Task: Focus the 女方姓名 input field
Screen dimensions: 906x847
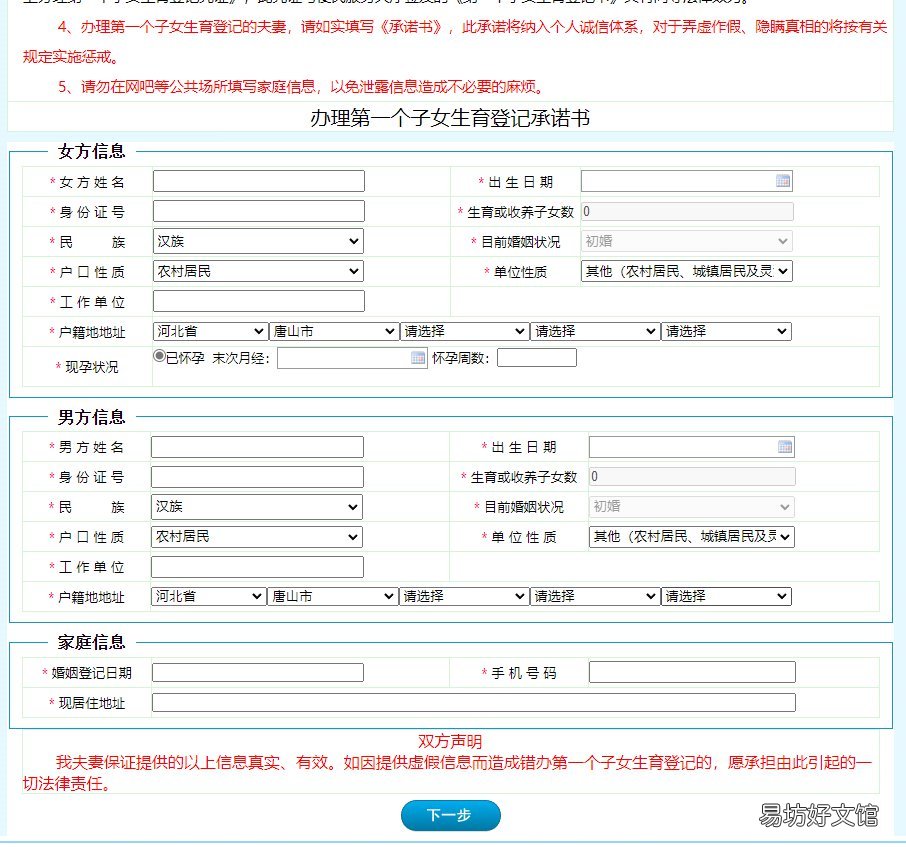Action: click(x=259, y=181)
